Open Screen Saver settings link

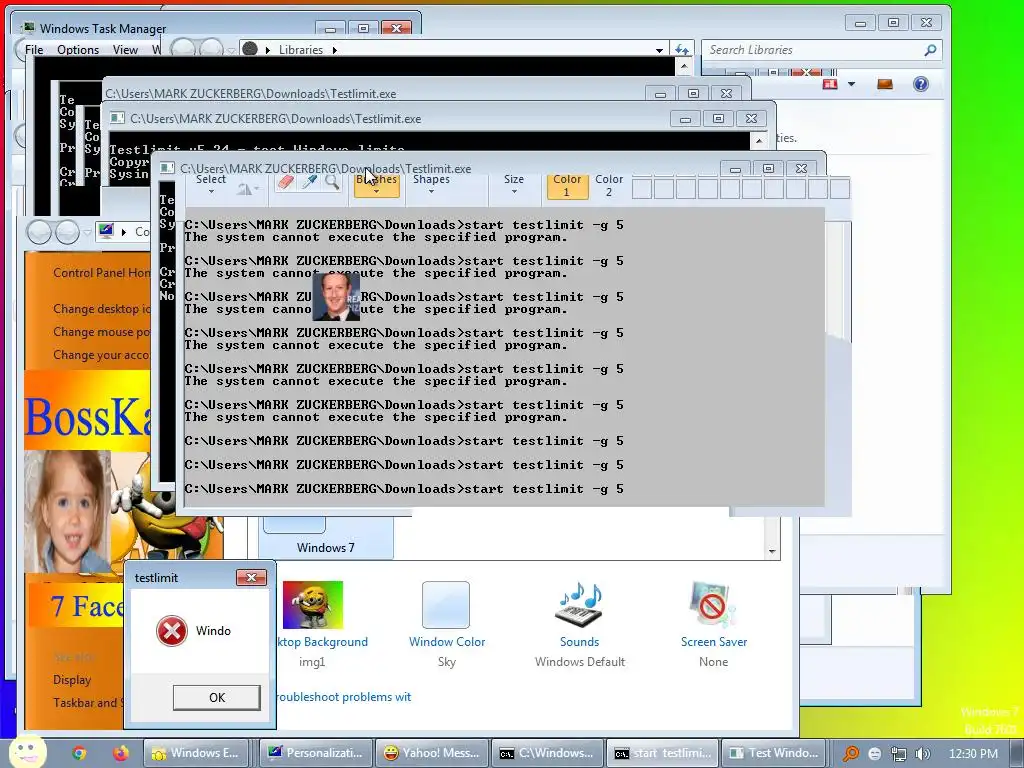point(714,642)
